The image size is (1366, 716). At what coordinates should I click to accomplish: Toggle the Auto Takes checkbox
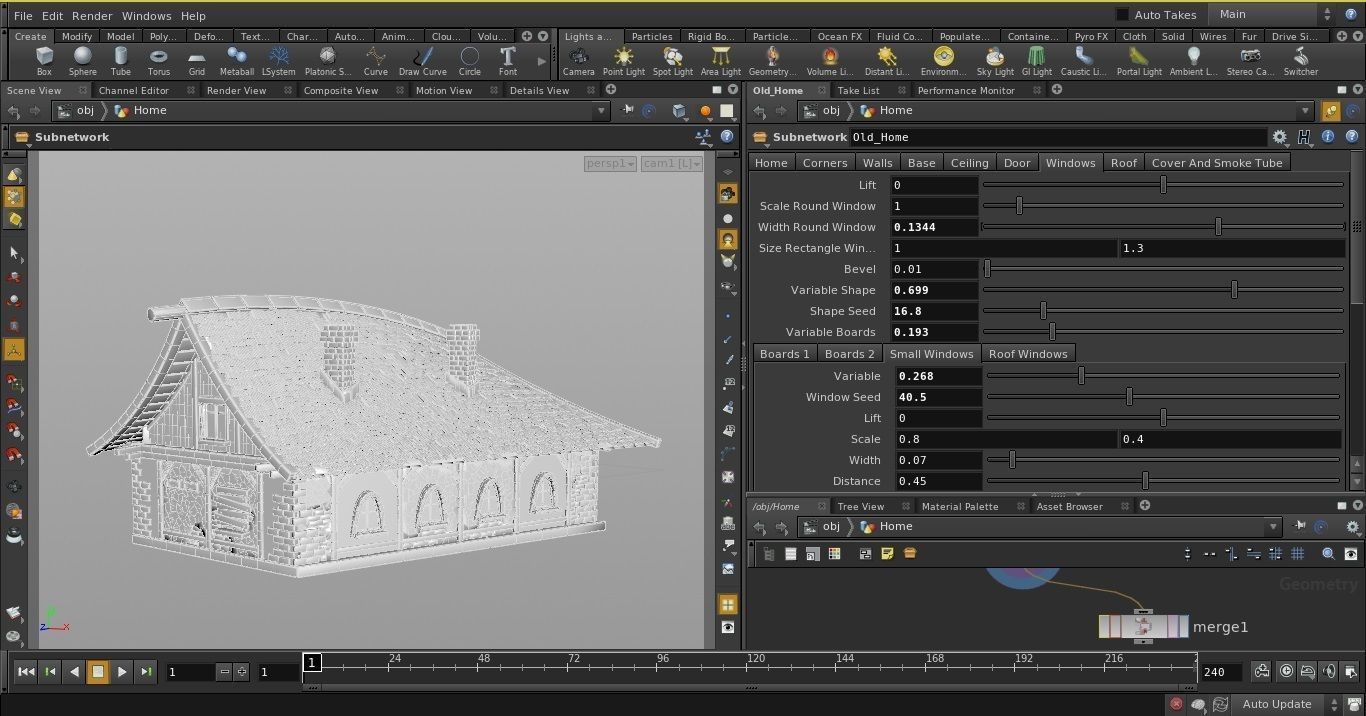1122,15
